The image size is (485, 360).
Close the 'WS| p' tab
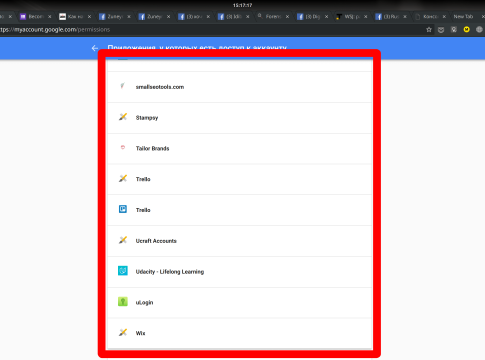click(x=366, y=16)
